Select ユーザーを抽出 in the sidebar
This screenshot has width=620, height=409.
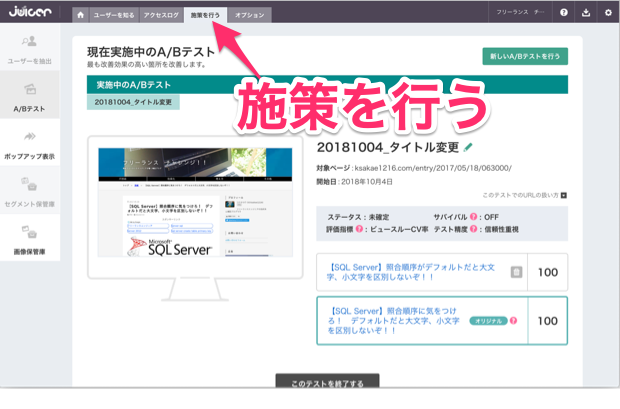tap(30, 47)
